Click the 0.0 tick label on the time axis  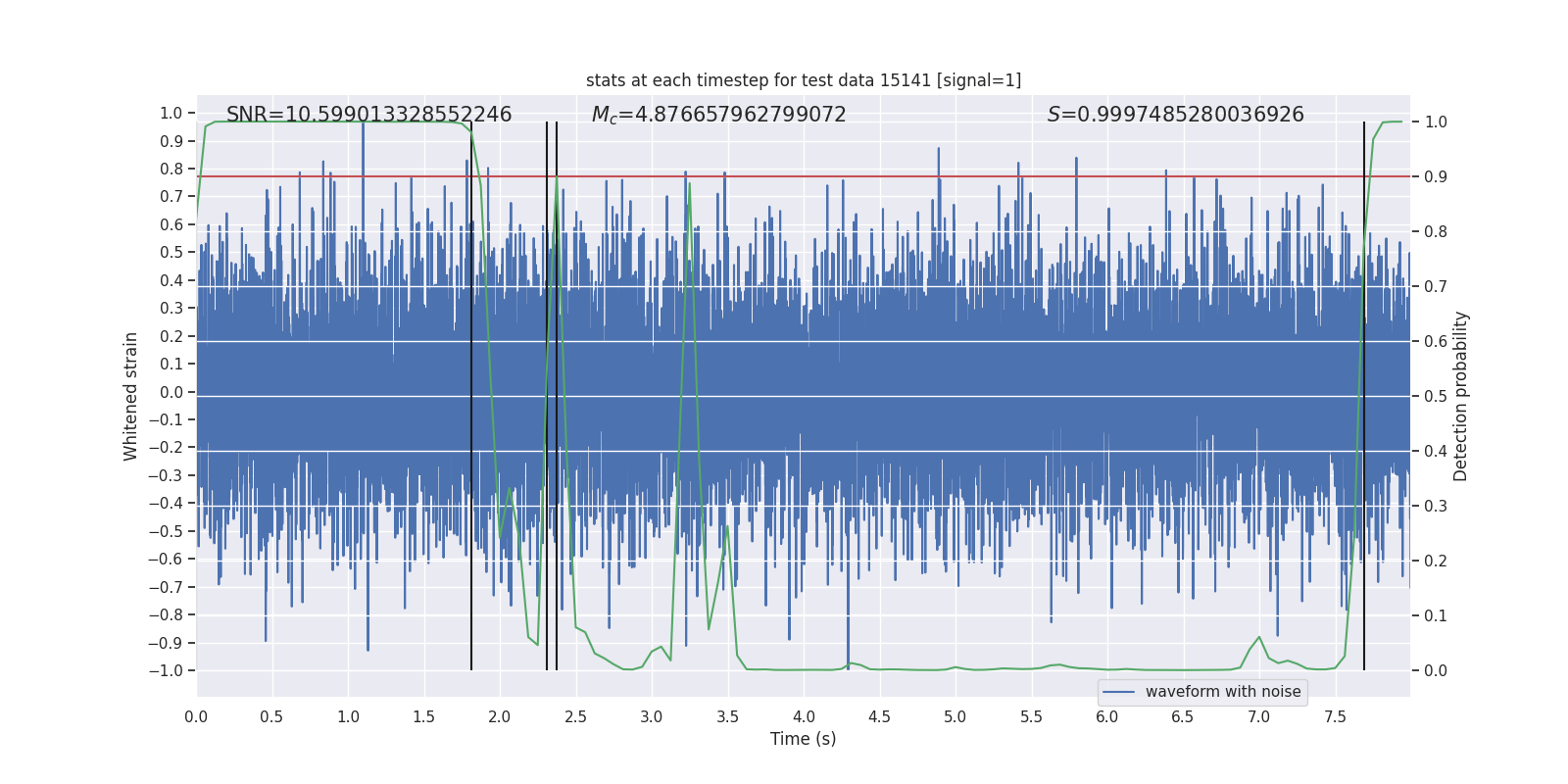click(196, 717)
